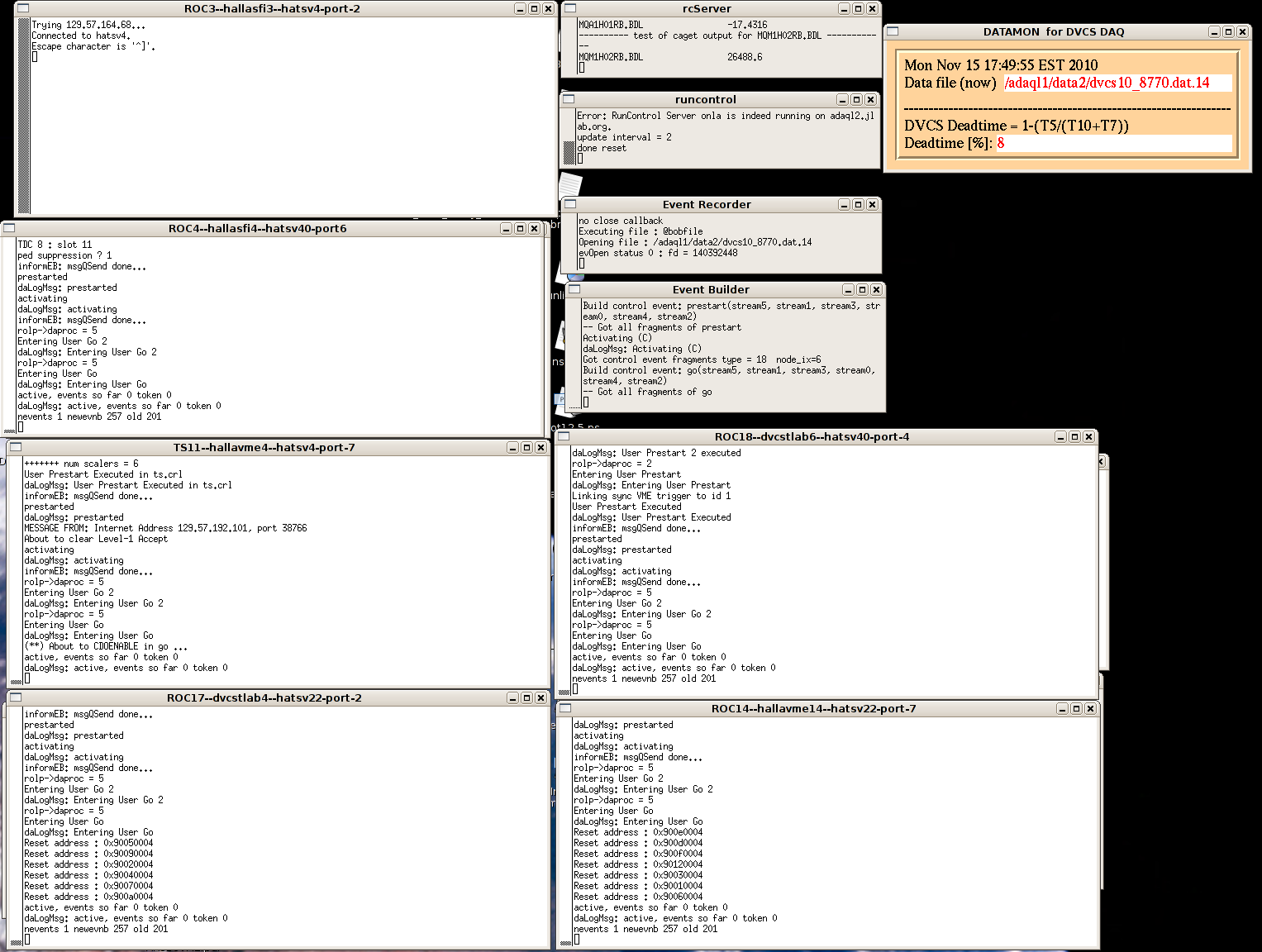Click 'ped suppression ? 1' in ROC4
1262x952 pixels.
(64, 255)
